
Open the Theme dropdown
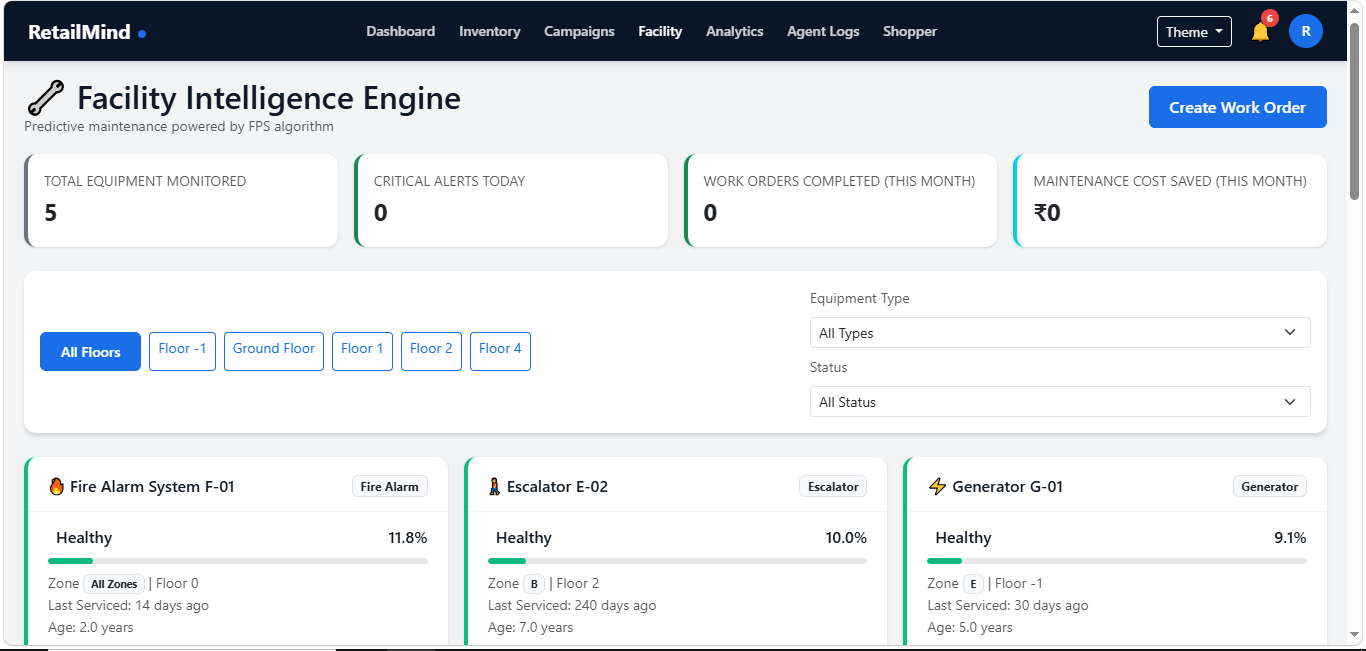[x=1194, y=32]
